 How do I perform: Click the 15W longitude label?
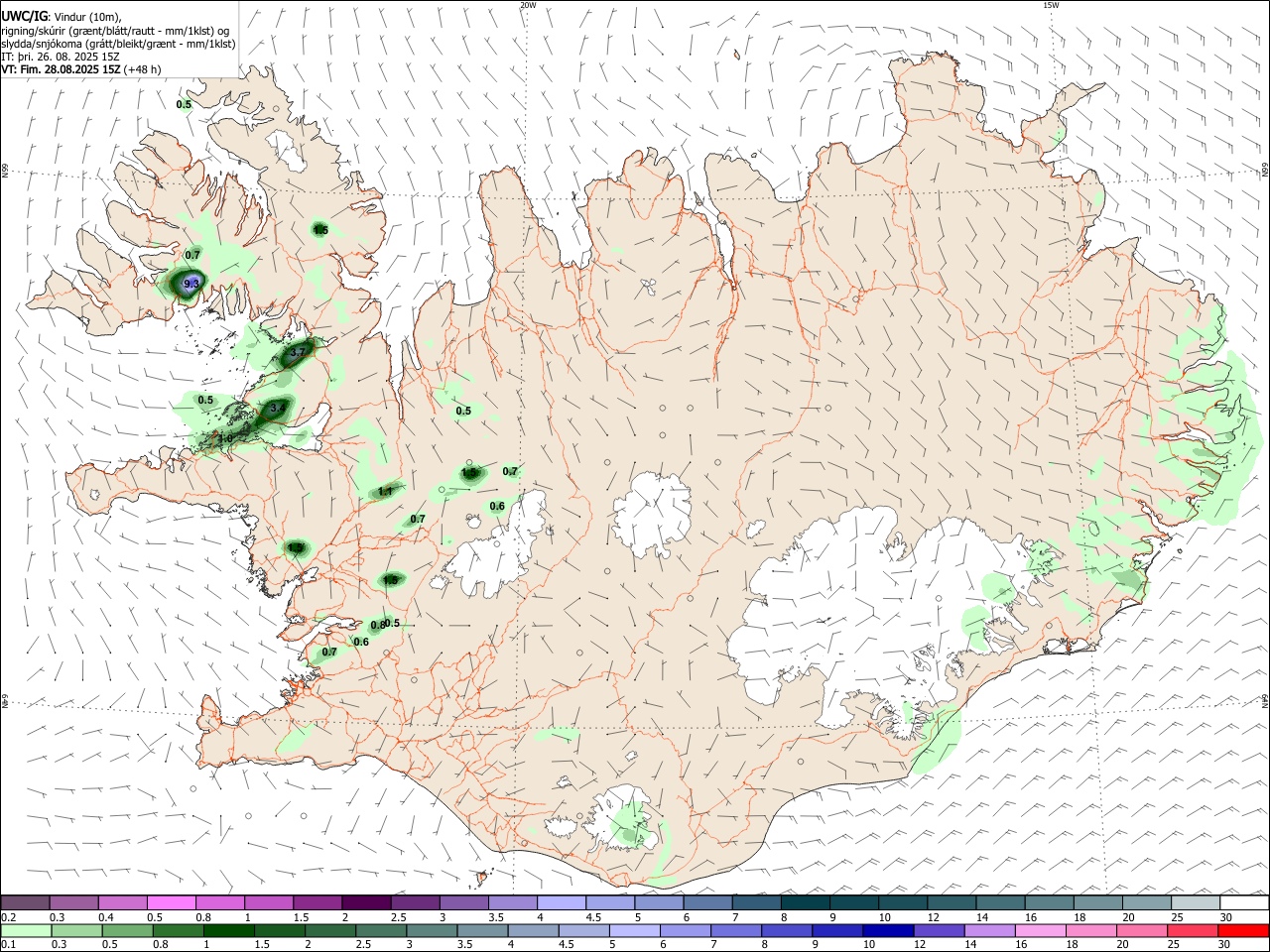point(1051,5)
